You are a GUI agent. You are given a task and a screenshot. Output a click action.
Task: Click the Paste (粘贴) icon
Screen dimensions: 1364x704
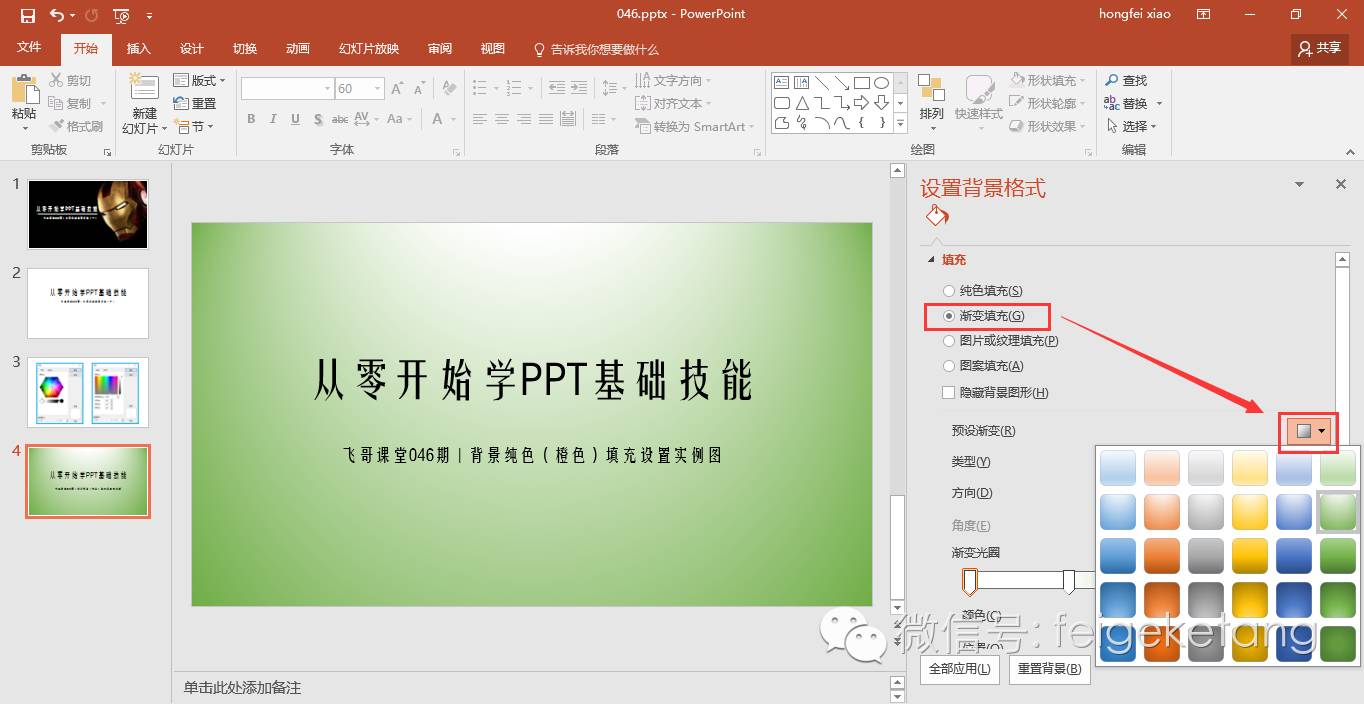[24, 90]
